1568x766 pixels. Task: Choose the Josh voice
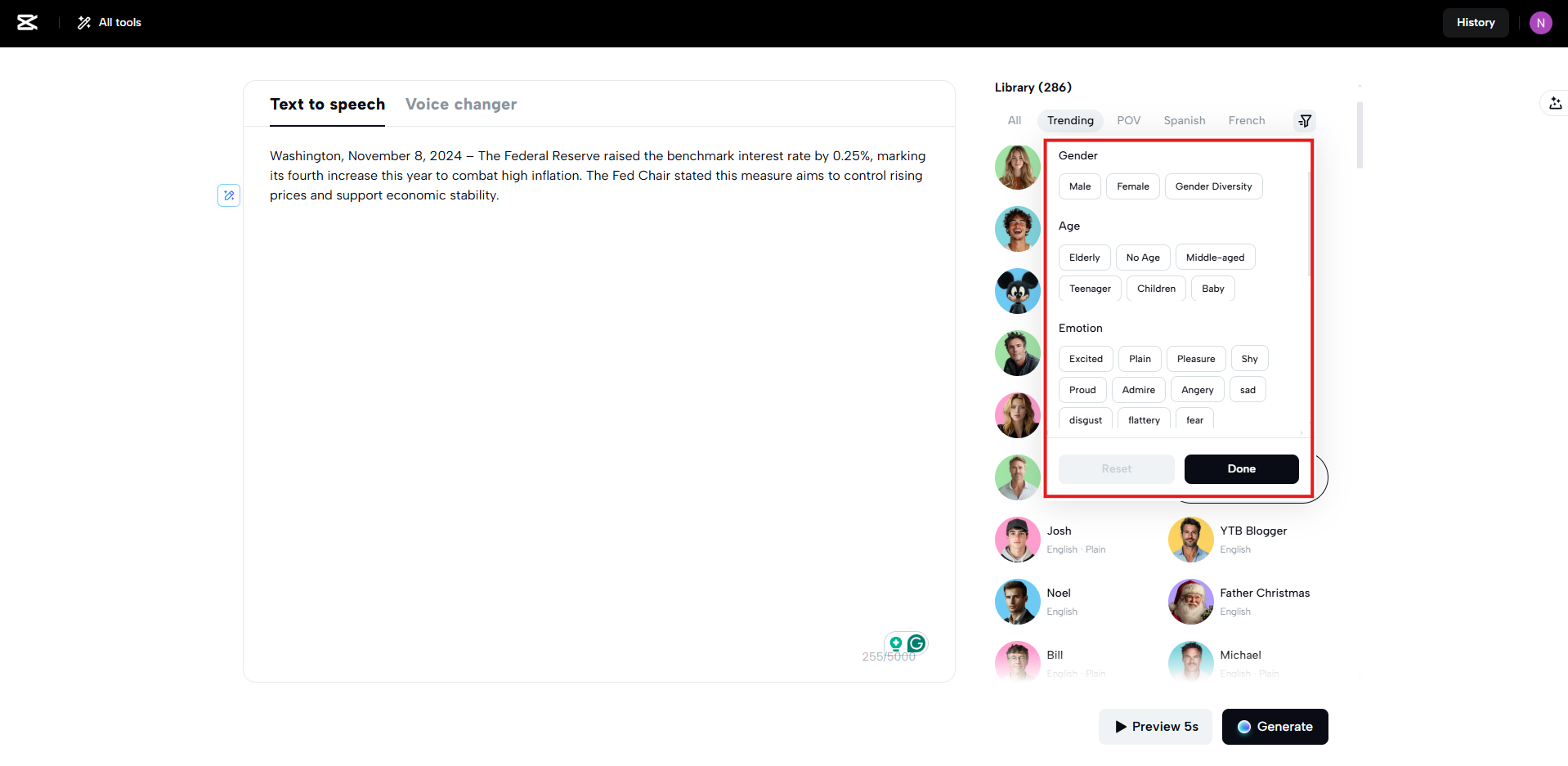[x=1075, y=540]
